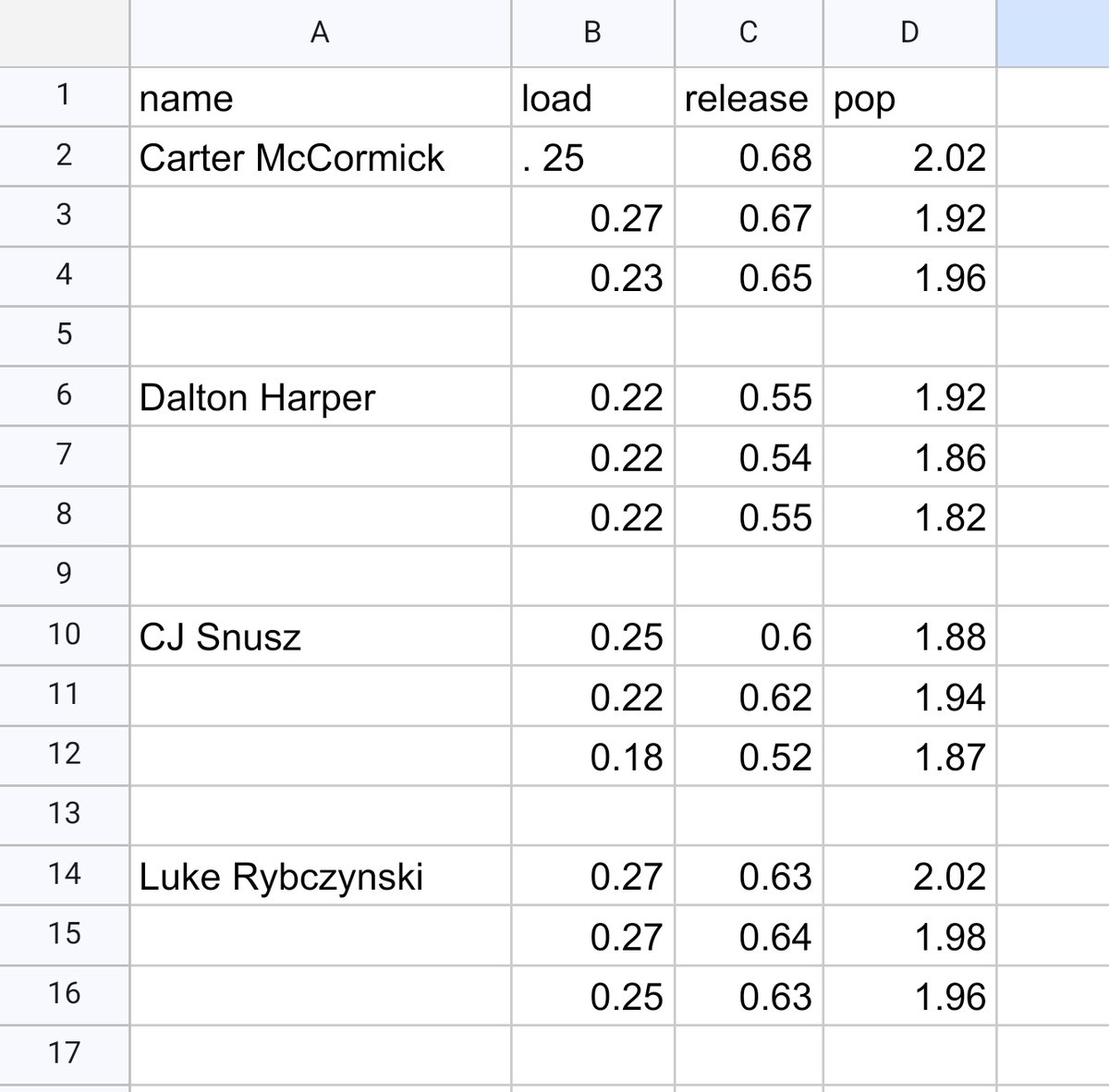Select load 0.27 in Luke Rybczynski row
Viewport: 1109px width, 1092px height.
tap(592, 875)
